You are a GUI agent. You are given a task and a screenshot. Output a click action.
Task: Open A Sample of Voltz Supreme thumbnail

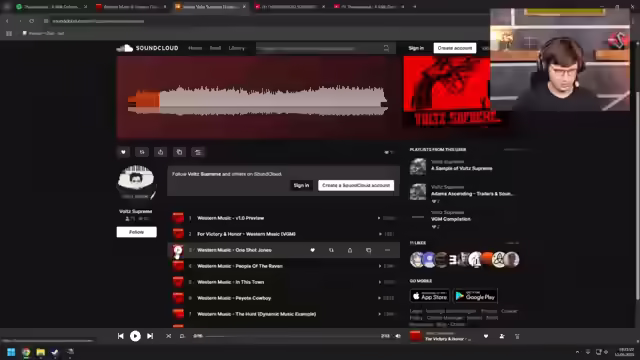[418, 167]
